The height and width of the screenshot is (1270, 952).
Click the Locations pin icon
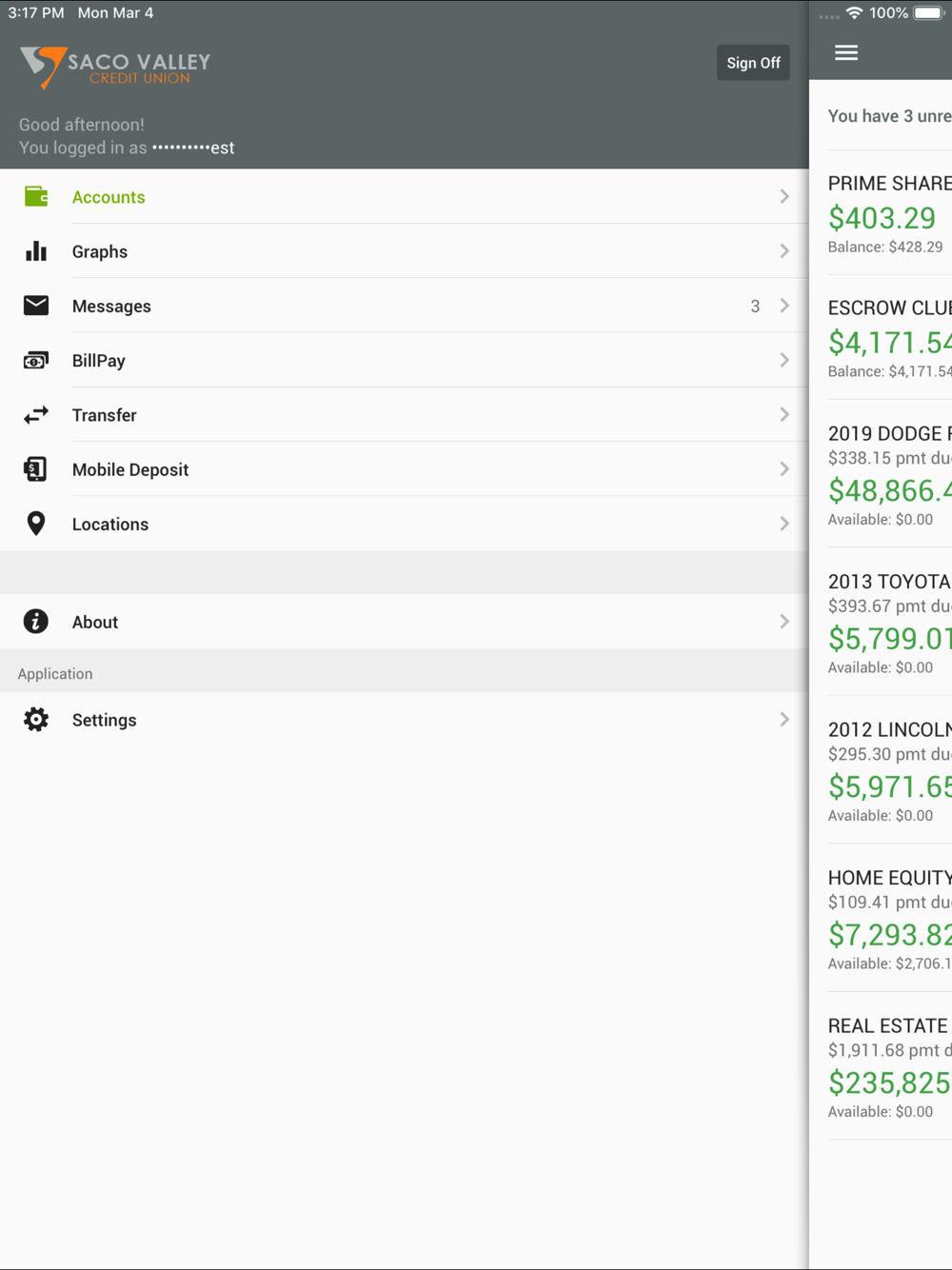36,524
